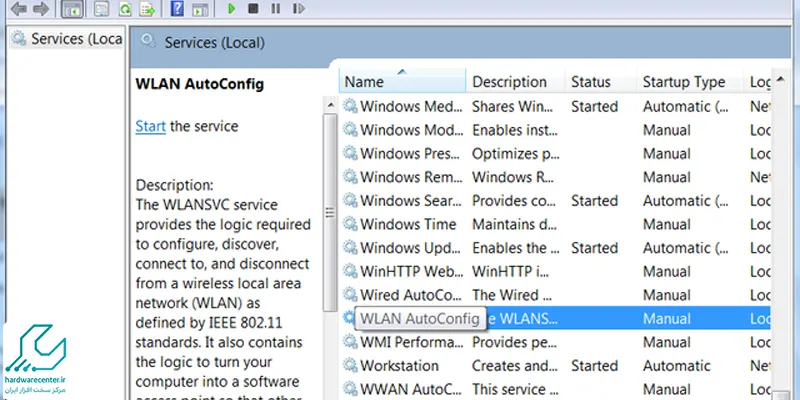This screenshot has width=800, height=400.
Task: Open Help via blue question mark icon
Action: [x=177, y=9]
